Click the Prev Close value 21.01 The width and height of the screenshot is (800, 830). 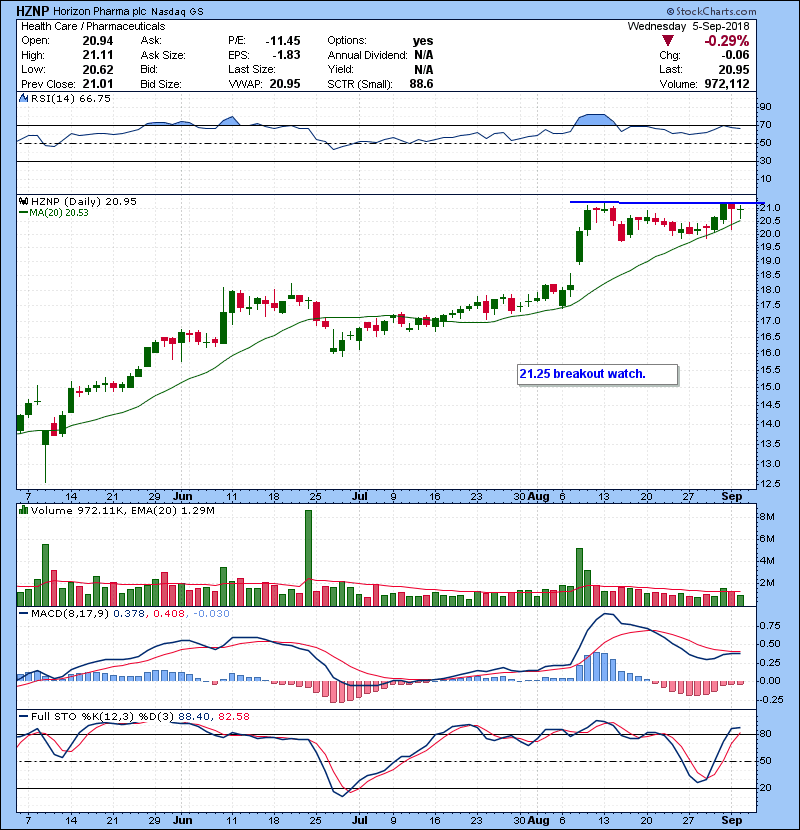click(98, 84)
